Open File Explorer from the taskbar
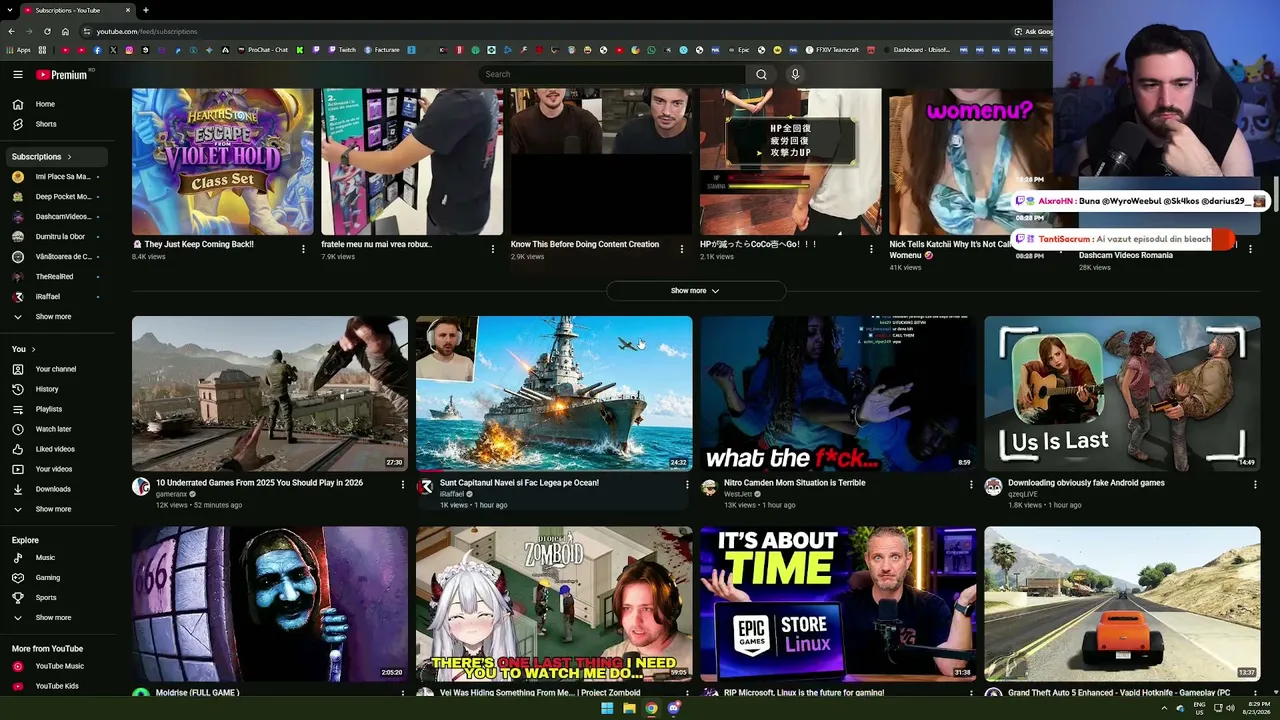Screen dimensions: 1280x720 click(629, 708)
